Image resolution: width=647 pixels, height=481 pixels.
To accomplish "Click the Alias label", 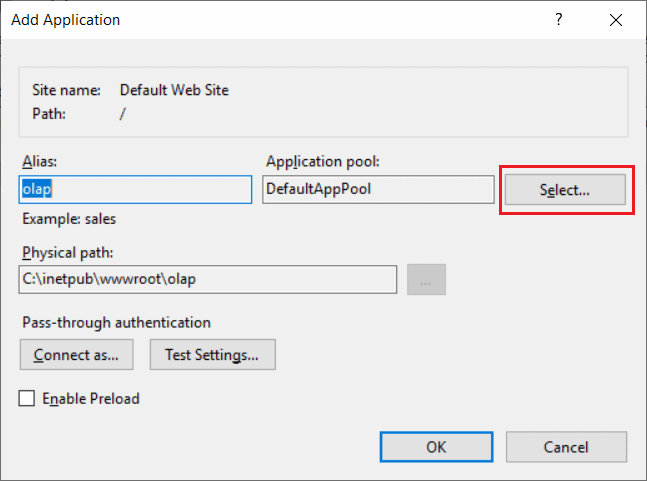I will 38,161.
